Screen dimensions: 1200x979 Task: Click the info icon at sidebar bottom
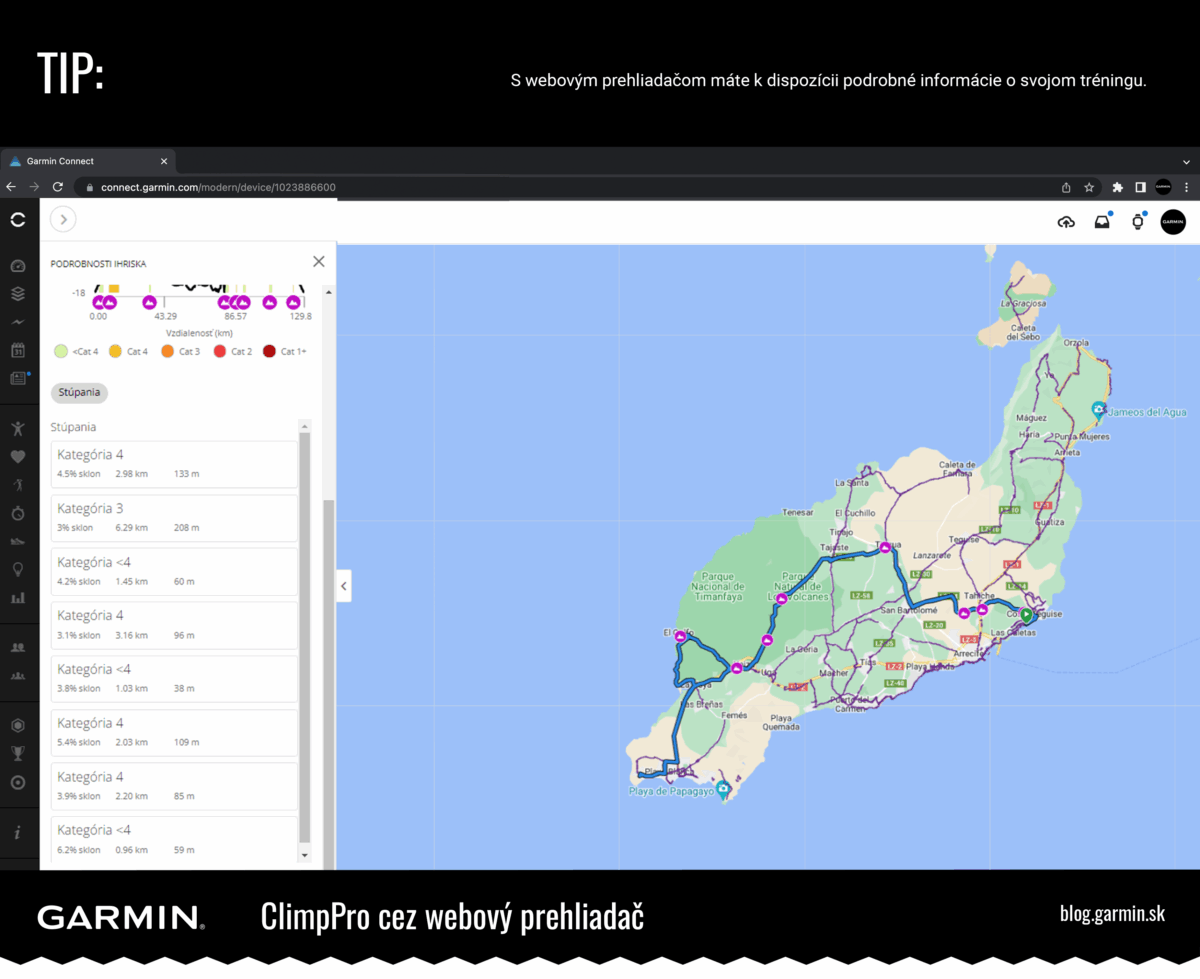[x=18, y=832]
